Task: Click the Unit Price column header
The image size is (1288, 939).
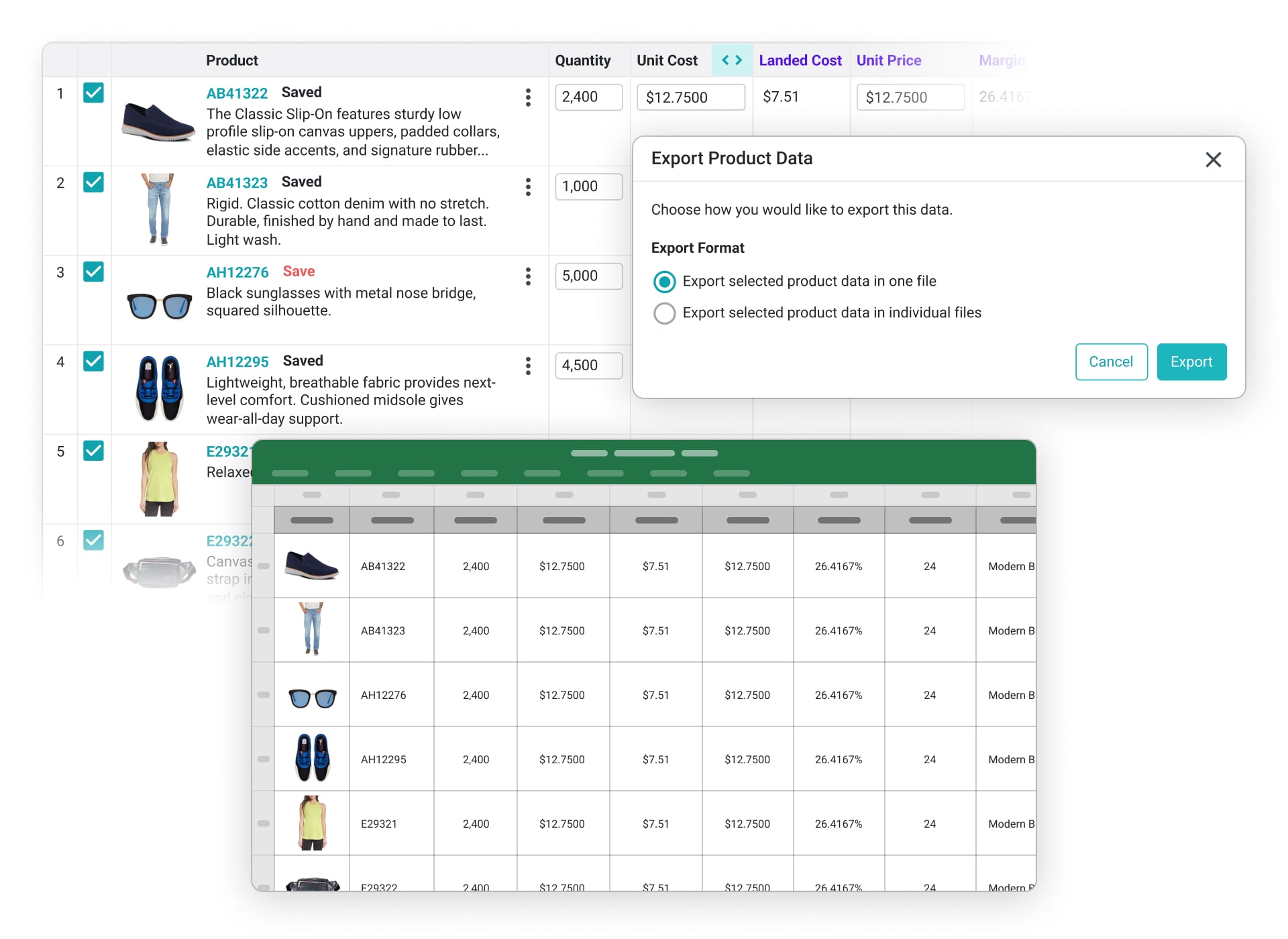Action: click(x=888, y=60)
